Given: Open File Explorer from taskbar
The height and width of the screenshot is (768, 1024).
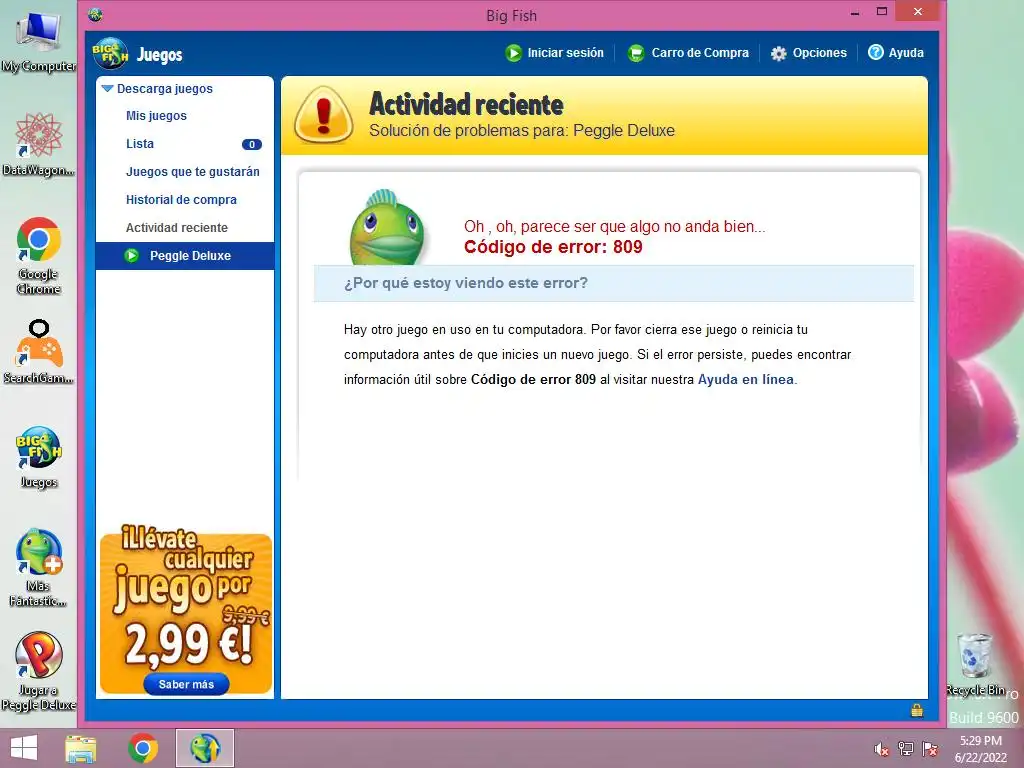Looking at the screenshot, I should [81, 748].
